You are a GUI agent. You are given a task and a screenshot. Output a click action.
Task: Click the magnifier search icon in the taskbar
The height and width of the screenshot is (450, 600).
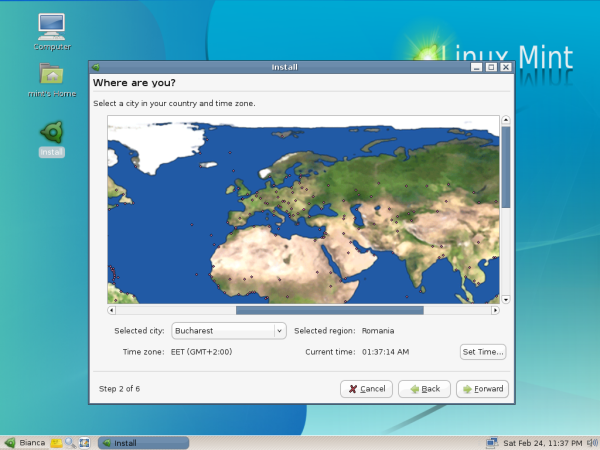pos(70,442)
